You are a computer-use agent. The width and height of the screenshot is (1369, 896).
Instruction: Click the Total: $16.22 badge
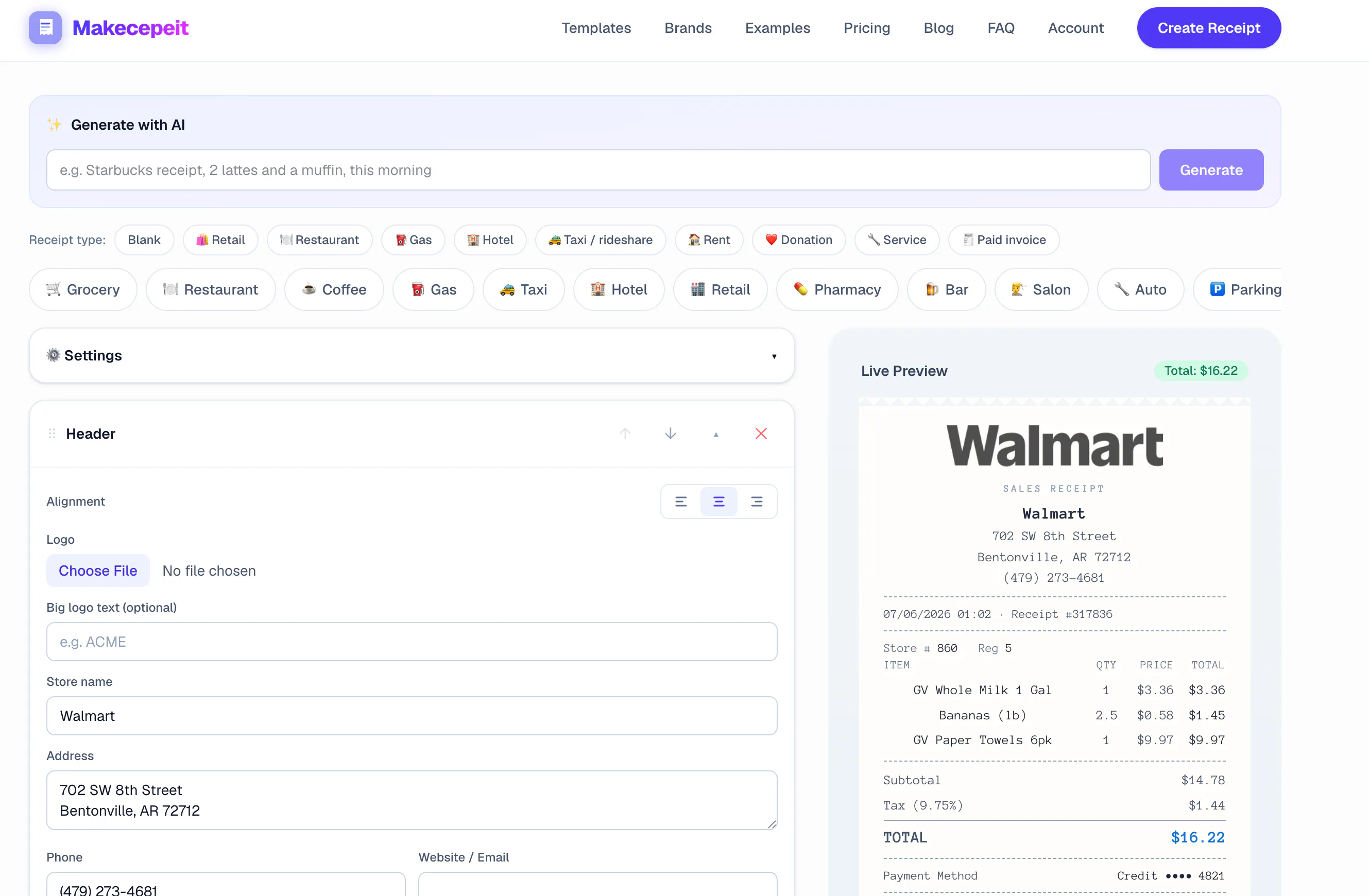[1201, 371]
